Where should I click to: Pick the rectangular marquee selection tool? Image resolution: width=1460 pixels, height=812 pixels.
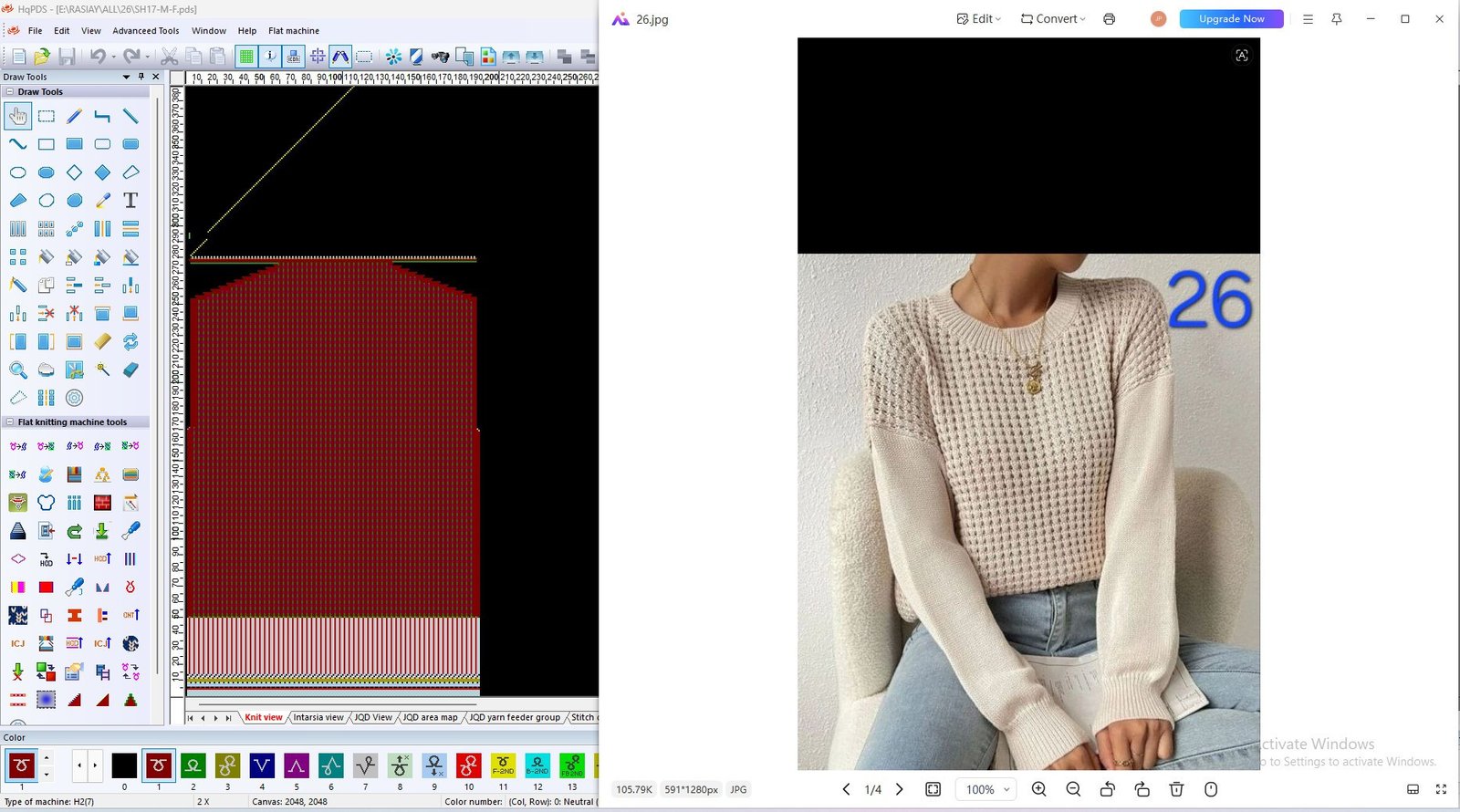tap(47, 116)
